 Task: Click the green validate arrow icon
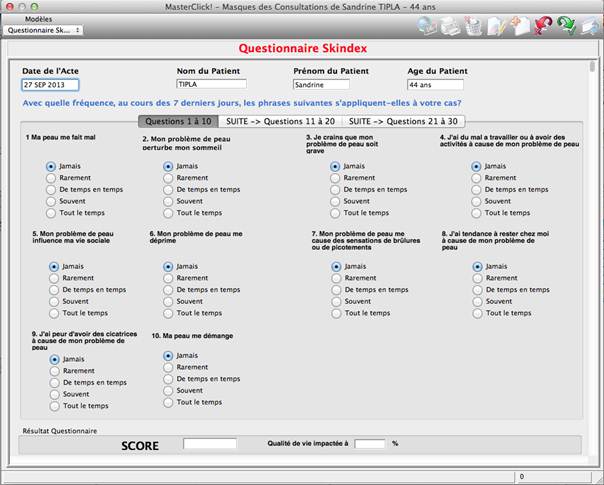click(x=566, y=26)
